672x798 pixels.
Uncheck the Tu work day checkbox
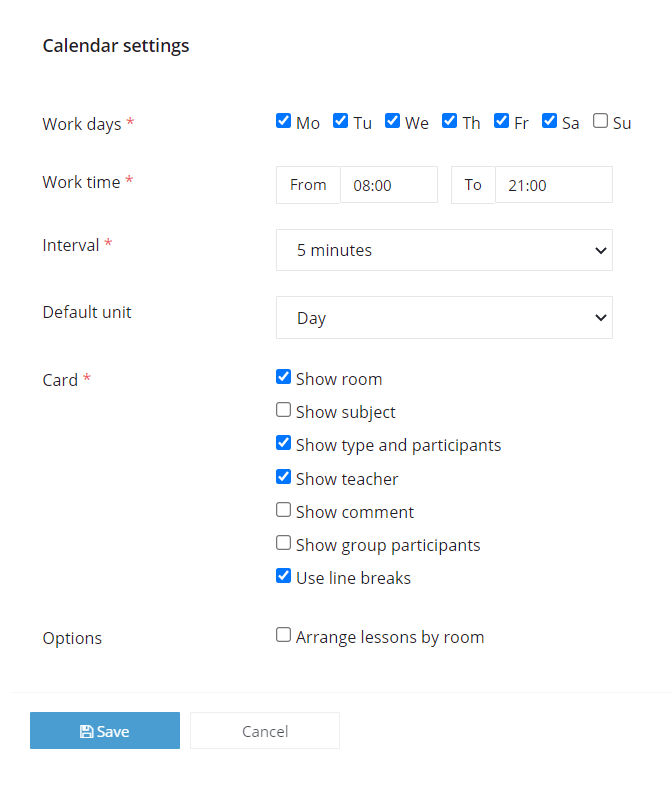341,121
